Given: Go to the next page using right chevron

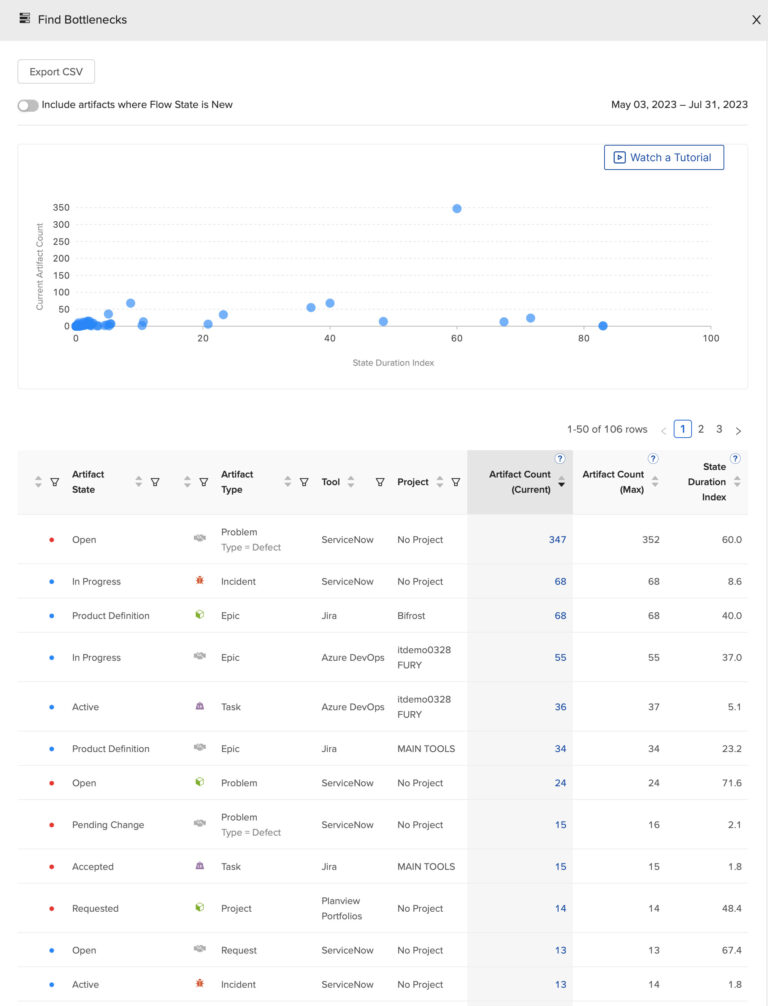Looking at the screenshot, I should pyautogui.click(x=738, y=430).
